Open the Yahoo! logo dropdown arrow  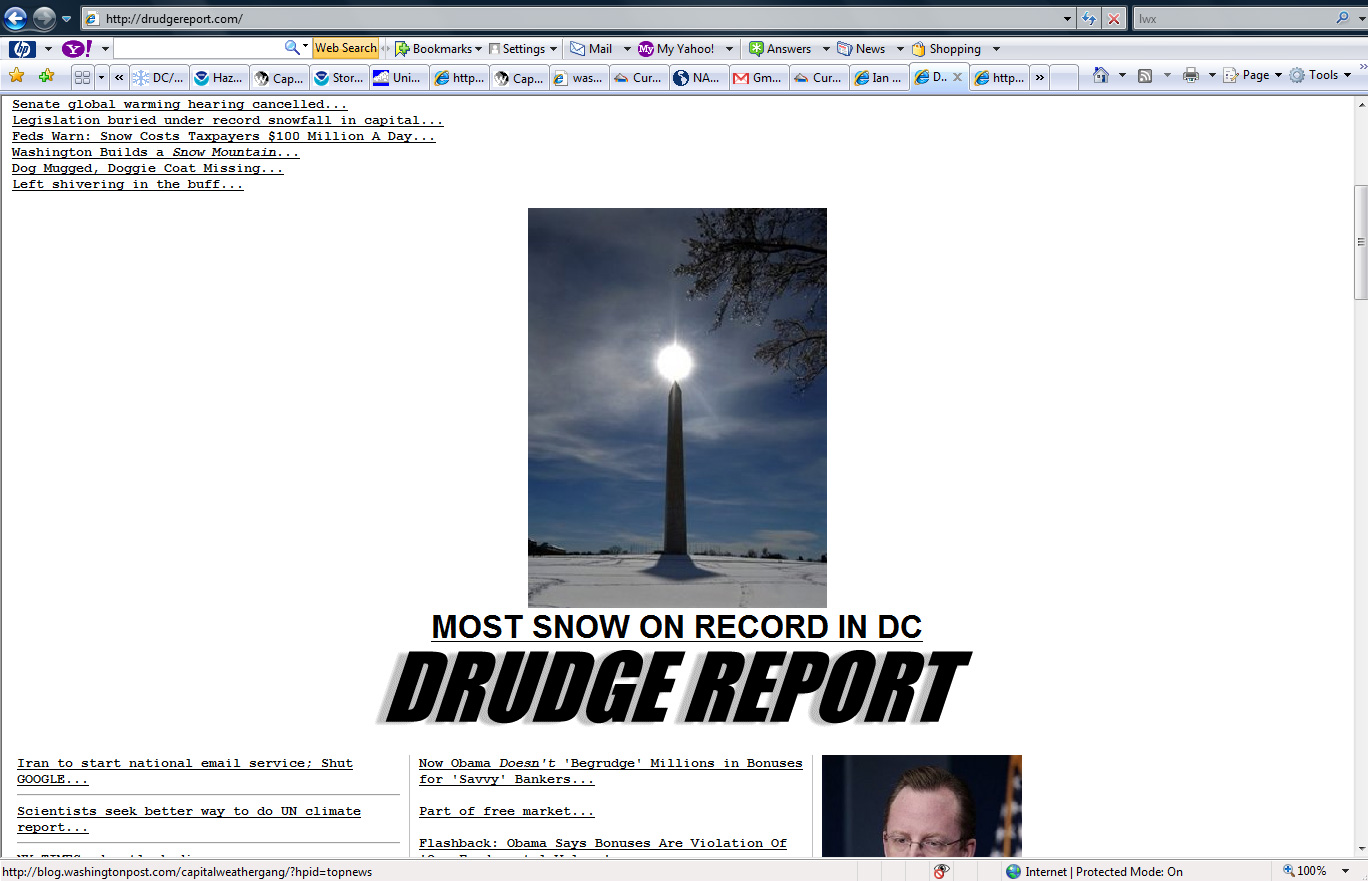pos(104,49)
